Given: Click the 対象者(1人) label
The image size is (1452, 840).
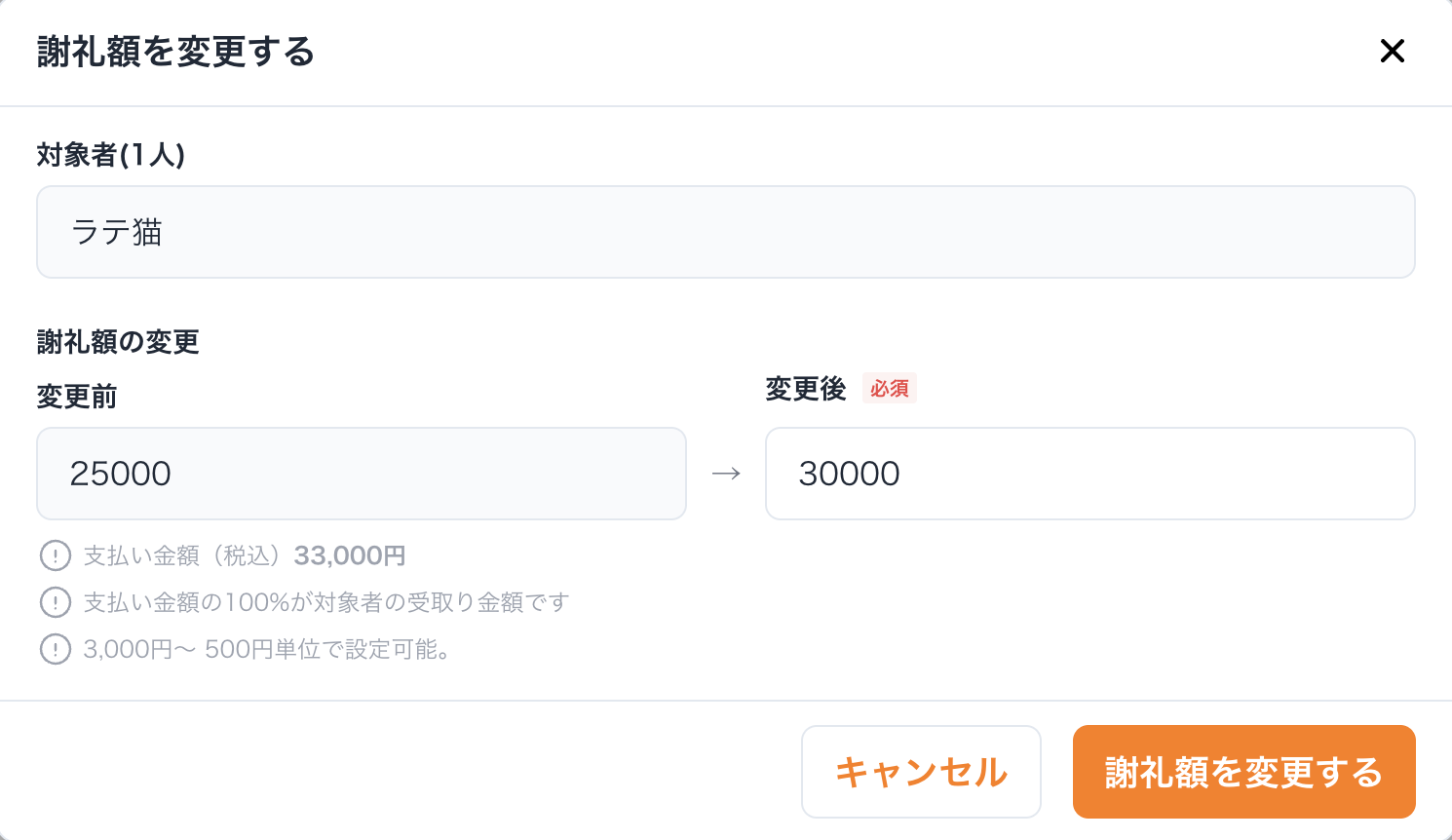Looking at the screenshot, I should pos(111,155).
